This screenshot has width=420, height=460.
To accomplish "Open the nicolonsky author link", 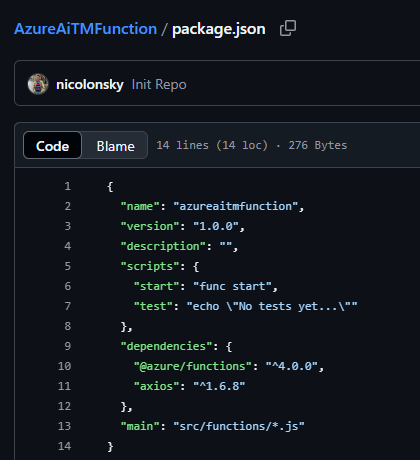I will [90, 84].
